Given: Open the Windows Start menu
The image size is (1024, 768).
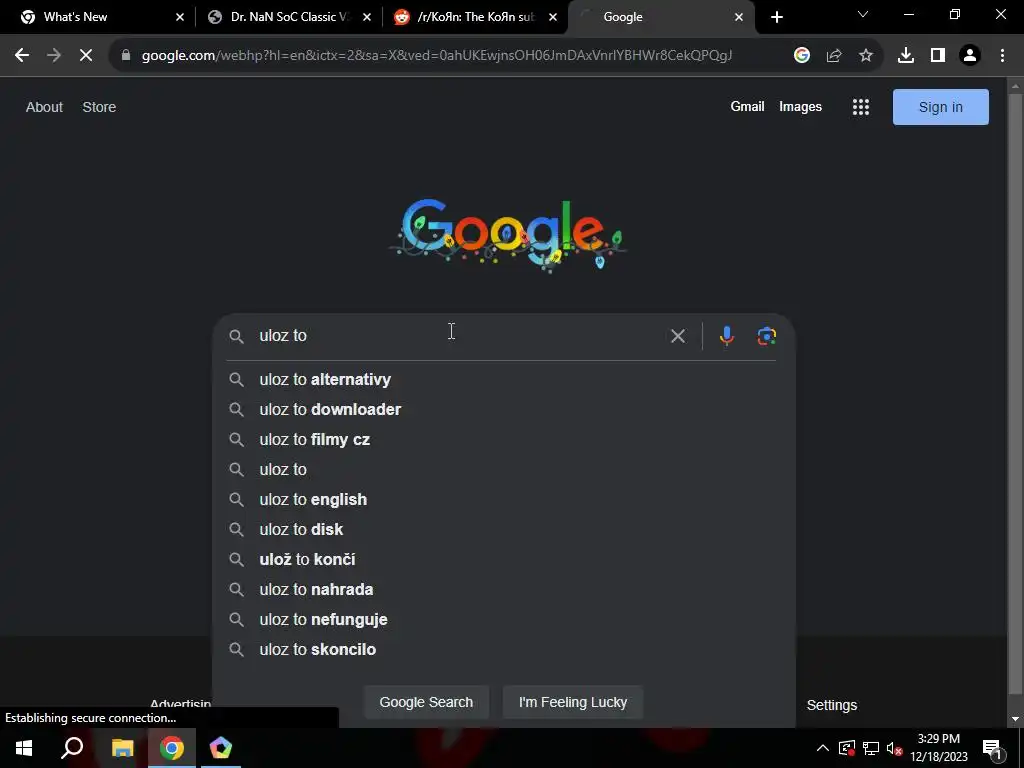Looking at the screenshot, I should [x=24, y=748].
